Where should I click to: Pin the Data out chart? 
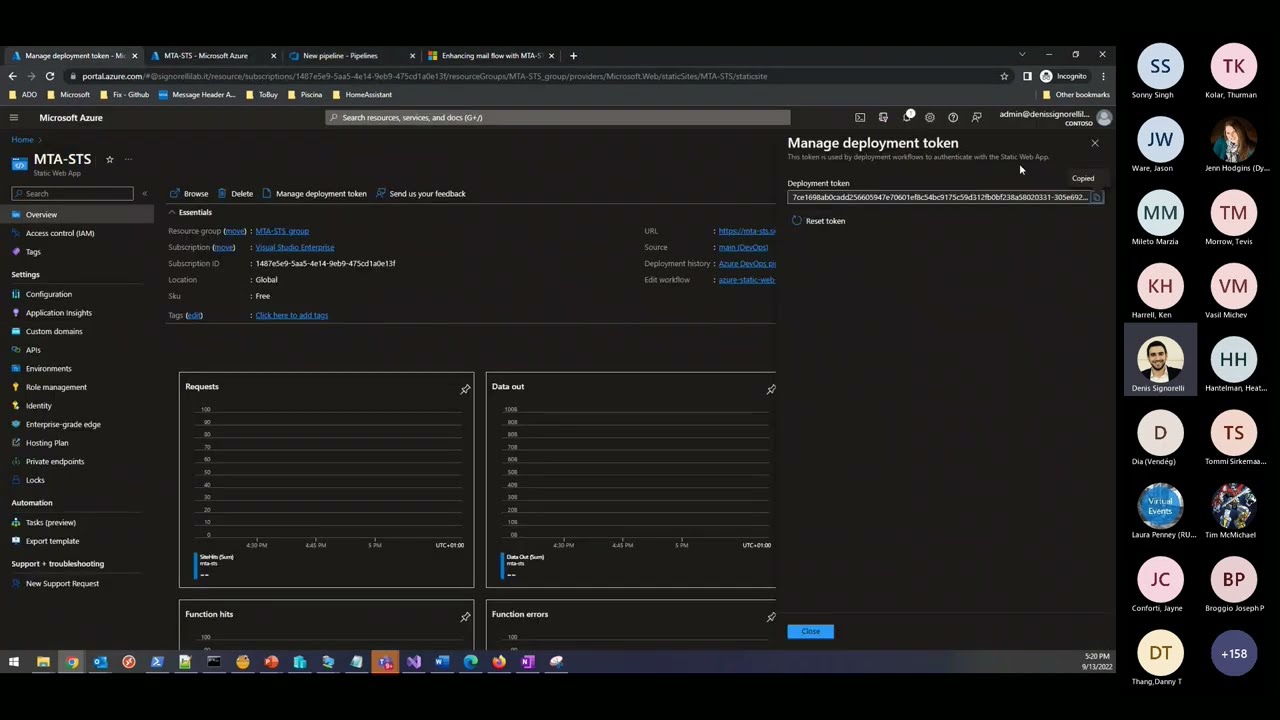pyautogui.click(x=771, y=389)
